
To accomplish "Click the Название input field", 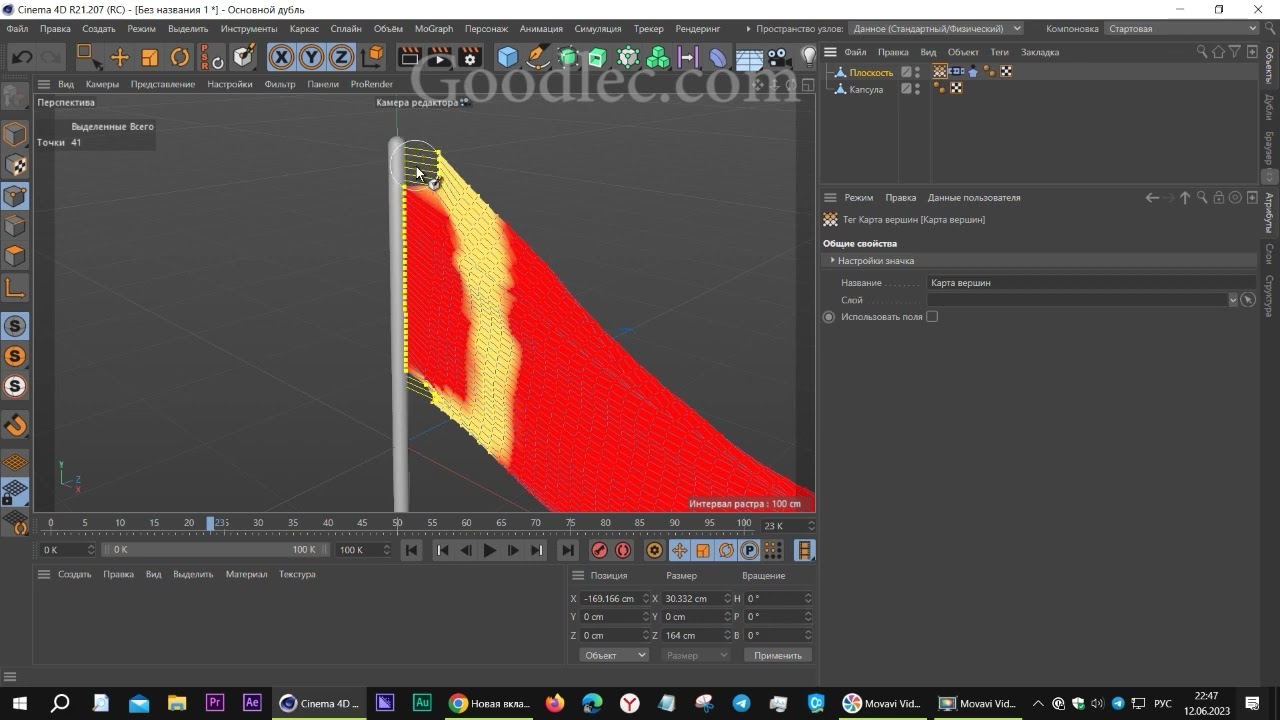I will click(1090, 283).
